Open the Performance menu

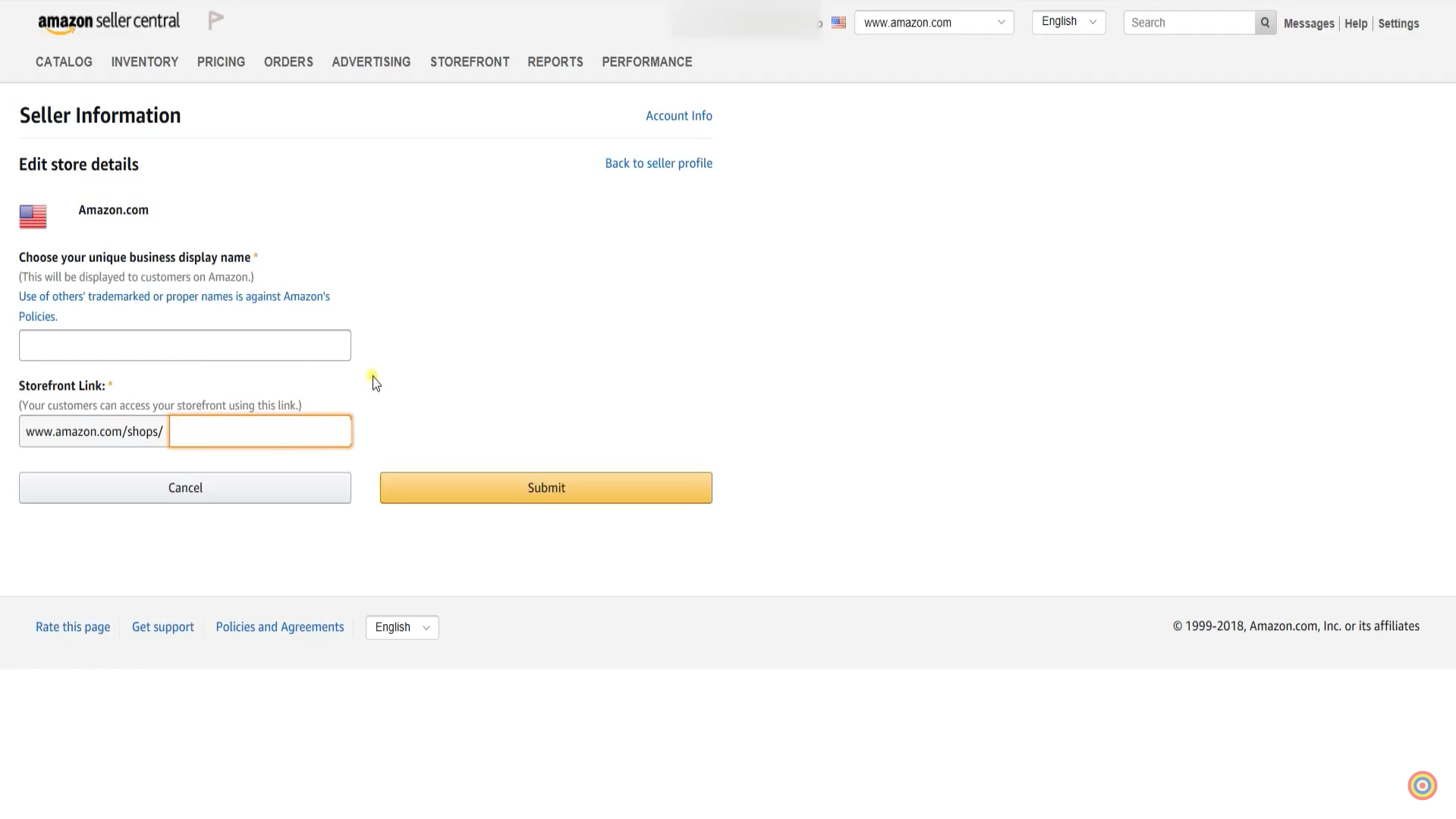point(647,62)
